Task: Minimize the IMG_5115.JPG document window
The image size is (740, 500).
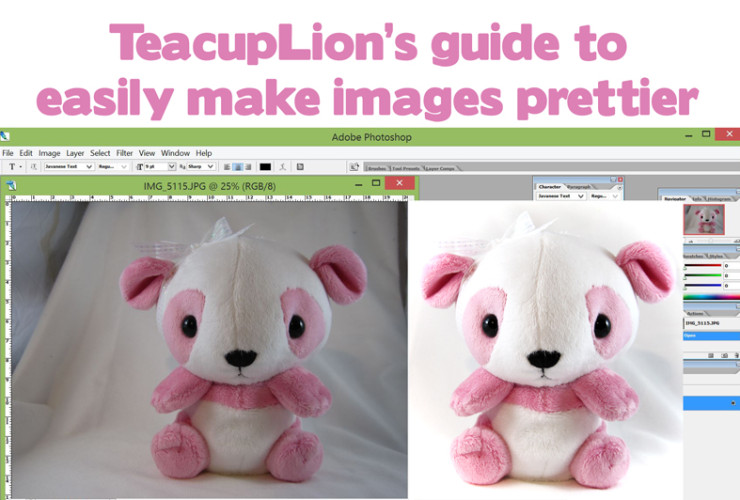Action: point(359,185)
